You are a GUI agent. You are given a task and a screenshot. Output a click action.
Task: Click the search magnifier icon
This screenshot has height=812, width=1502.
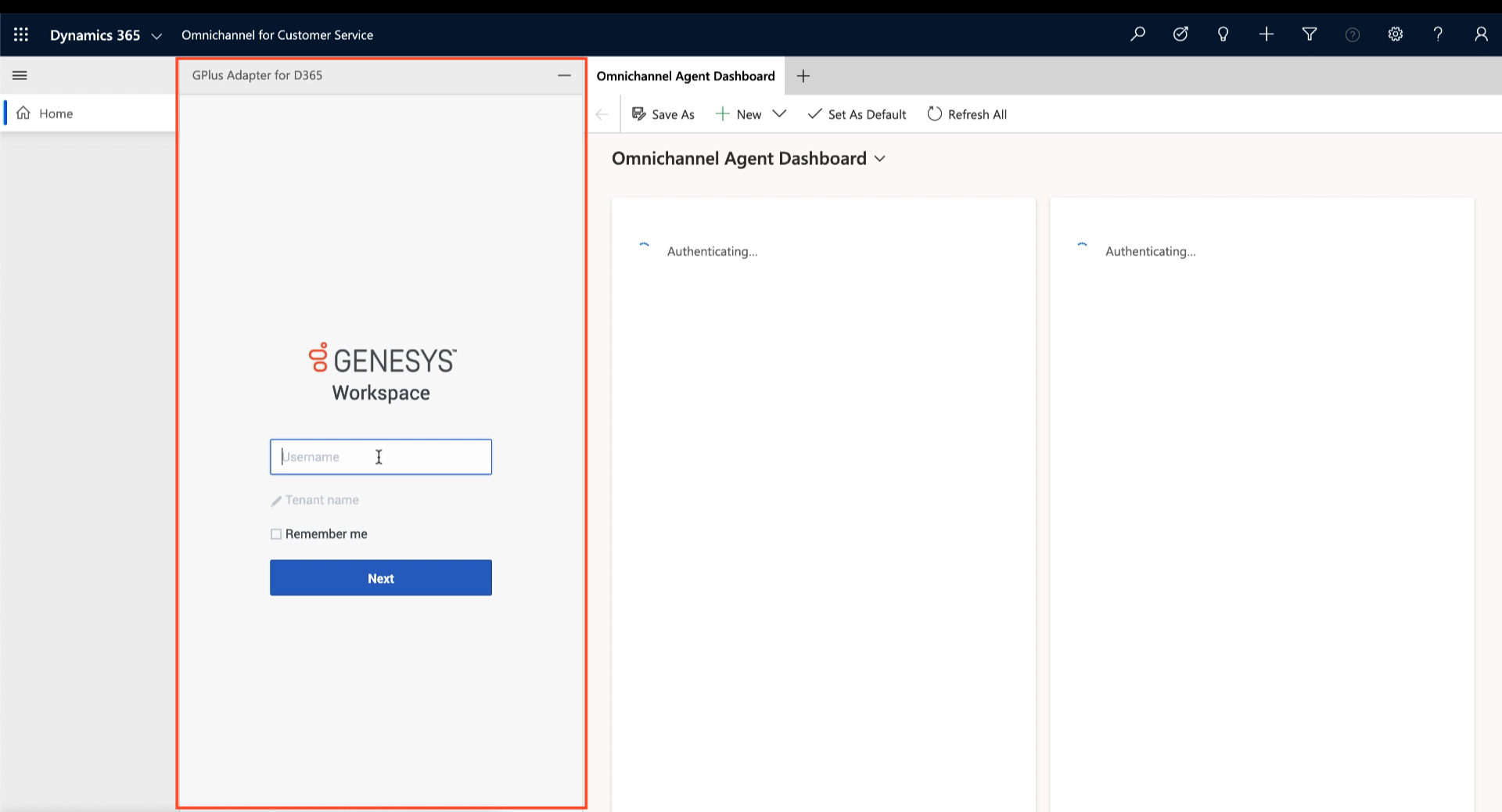(x=1137, y=34)
